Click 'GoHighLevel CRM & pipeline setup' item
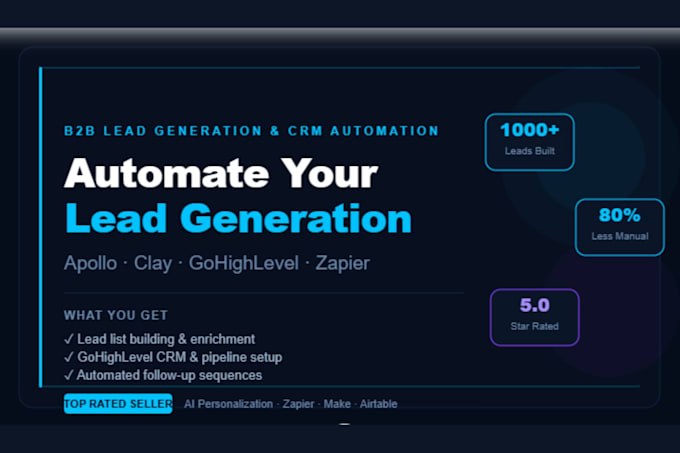The width and height of the screenshot is (680, 453). (173, 357)
